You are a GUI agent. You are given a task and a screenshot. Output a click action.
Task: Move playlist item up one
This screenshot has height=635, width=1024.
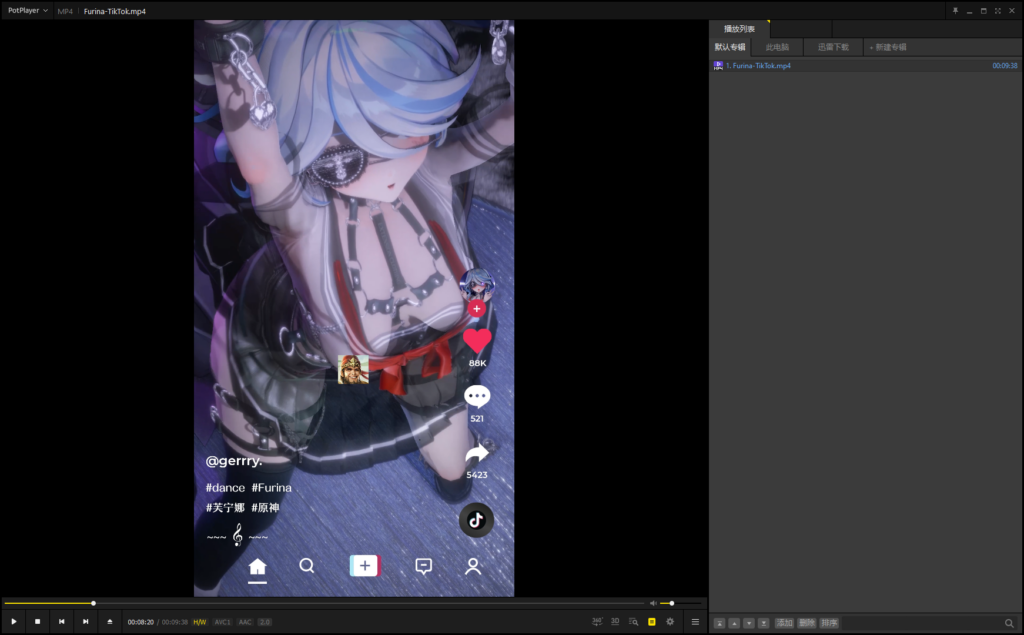click(x=734, y=623)
